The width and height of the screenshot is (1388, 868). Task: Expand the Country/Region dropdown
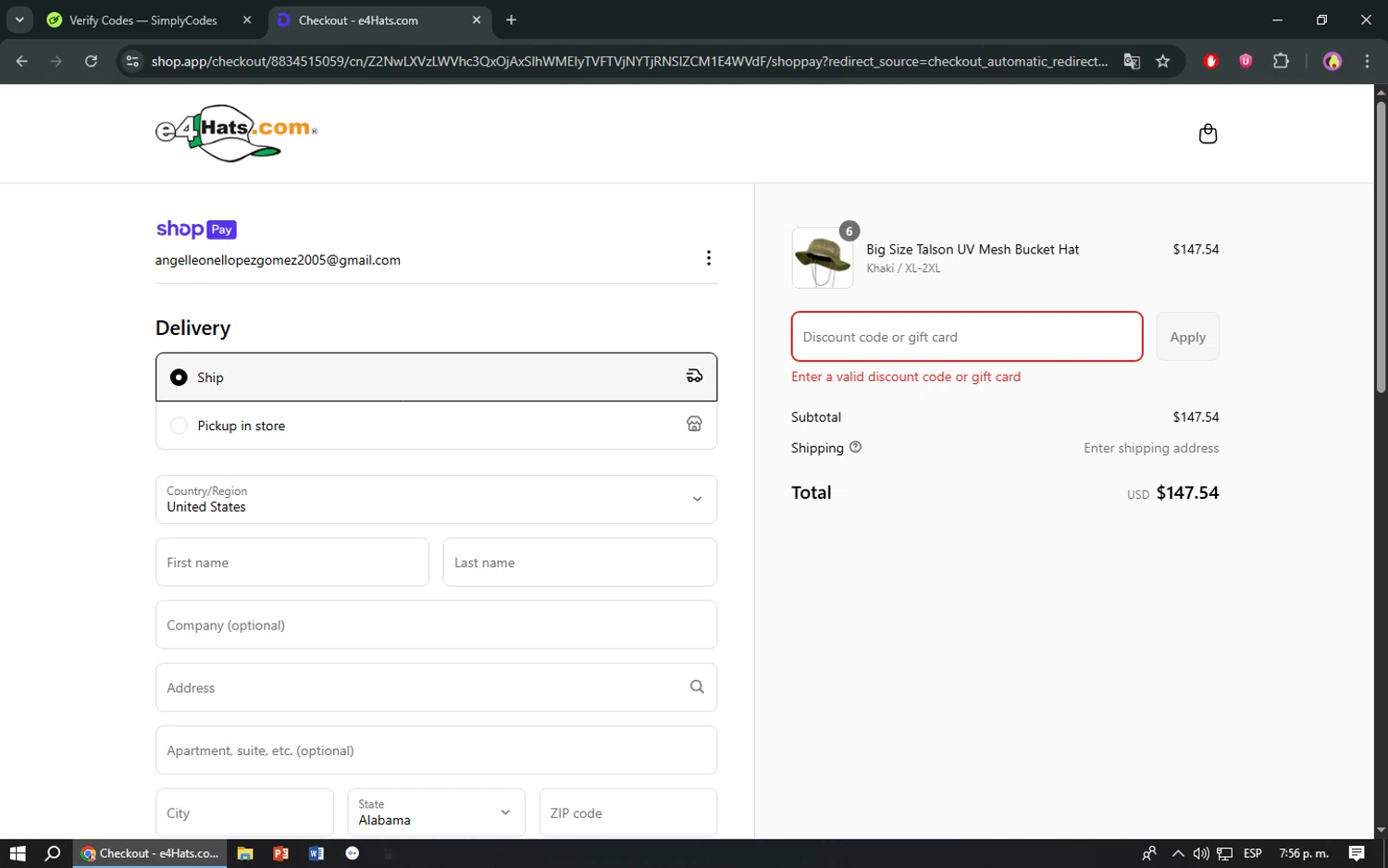(x=436, y=499)
